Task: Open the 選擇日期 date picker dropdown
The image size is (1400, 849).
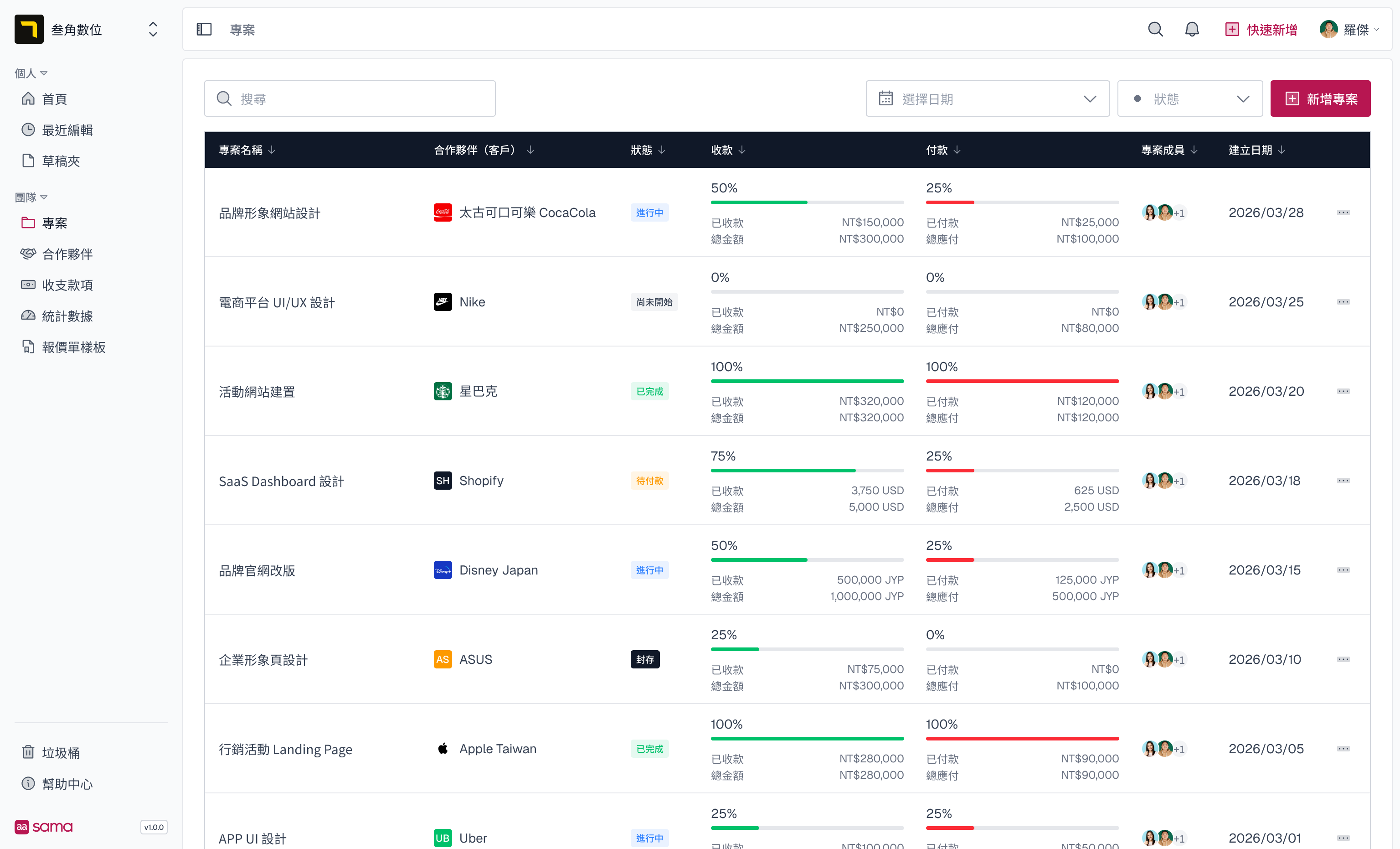Action: (988, 99)
